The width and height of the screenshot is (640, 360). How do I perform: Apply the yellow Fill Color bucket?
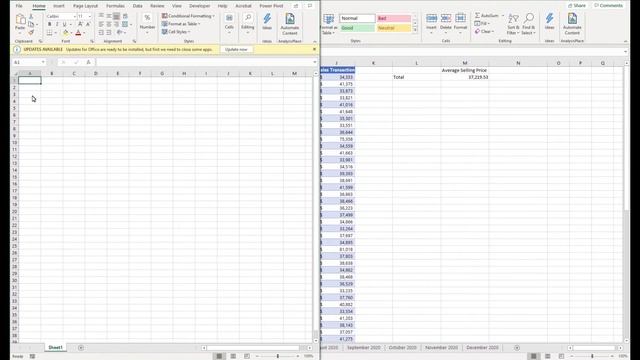point(65,33)
